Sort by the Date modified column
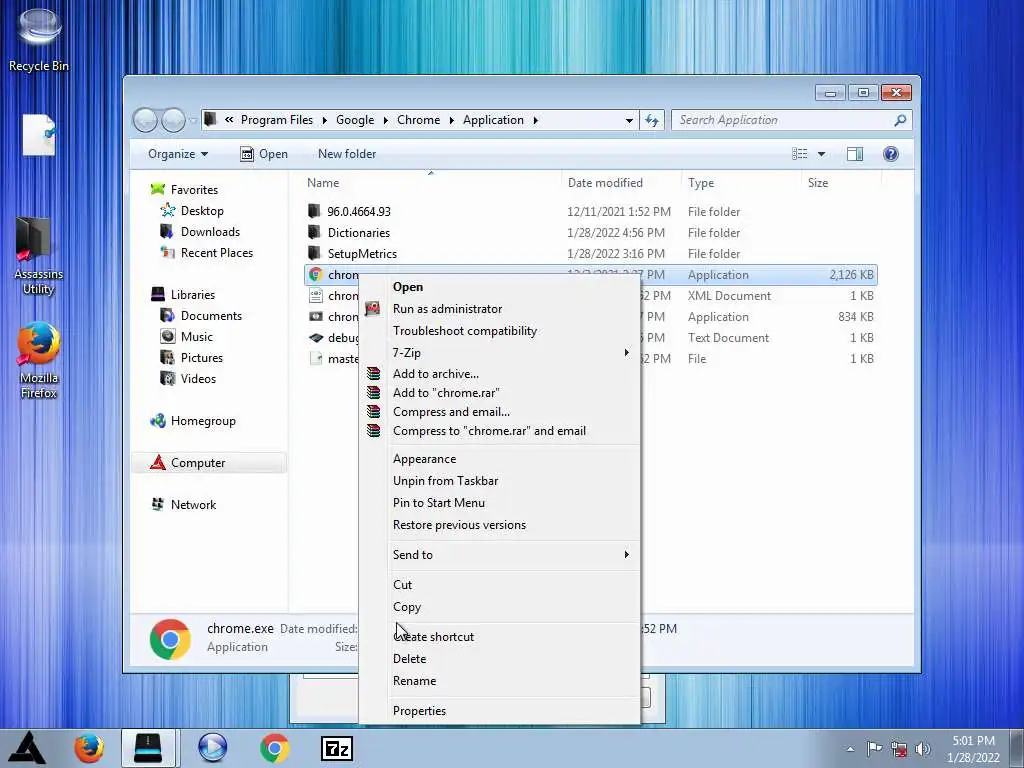The image size is (1024, 768). click(605, 183)
